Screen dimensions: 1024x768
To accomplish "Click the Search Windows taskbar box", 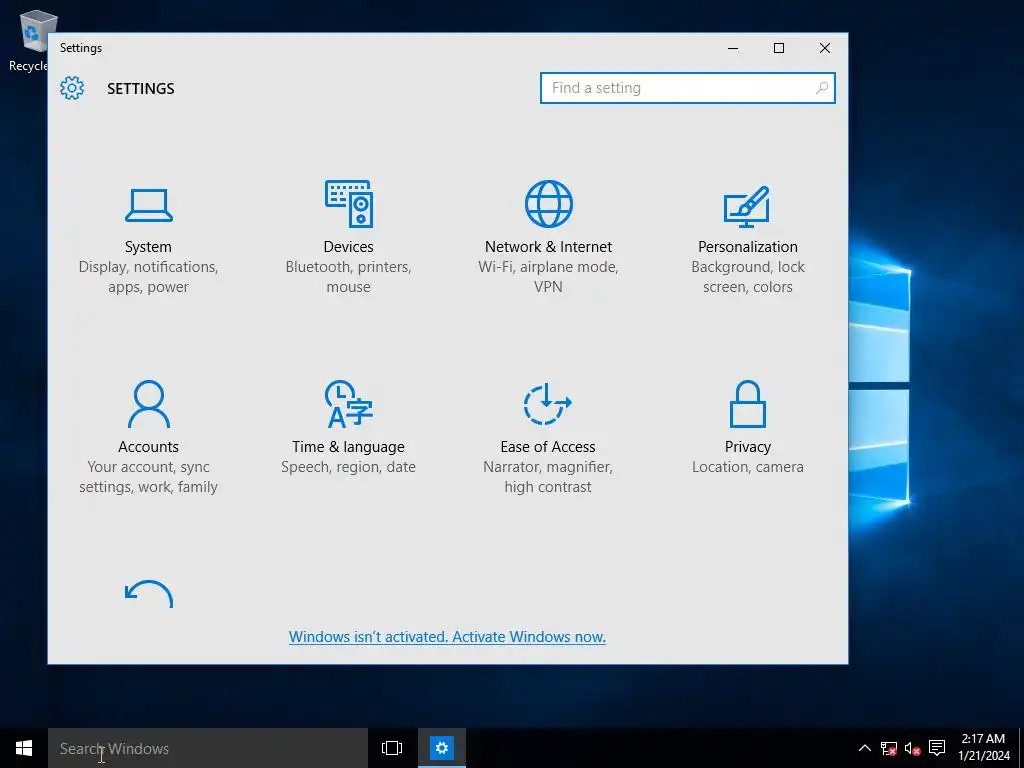I will pos(208,748).
